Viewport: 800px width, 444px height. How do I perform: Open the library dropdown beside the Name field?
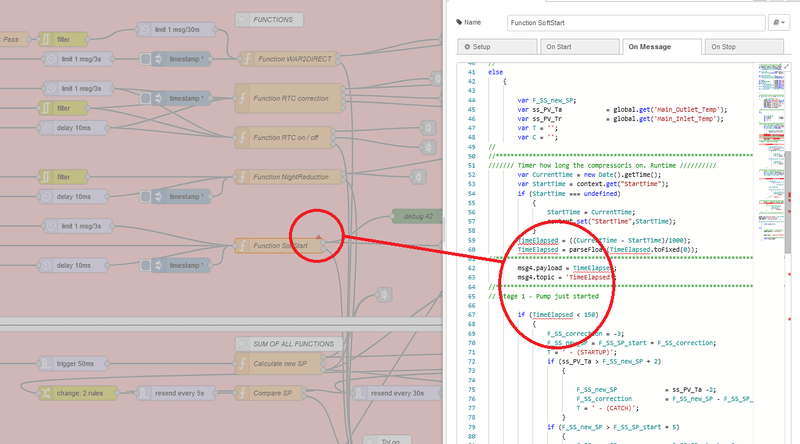pos(779,21)
